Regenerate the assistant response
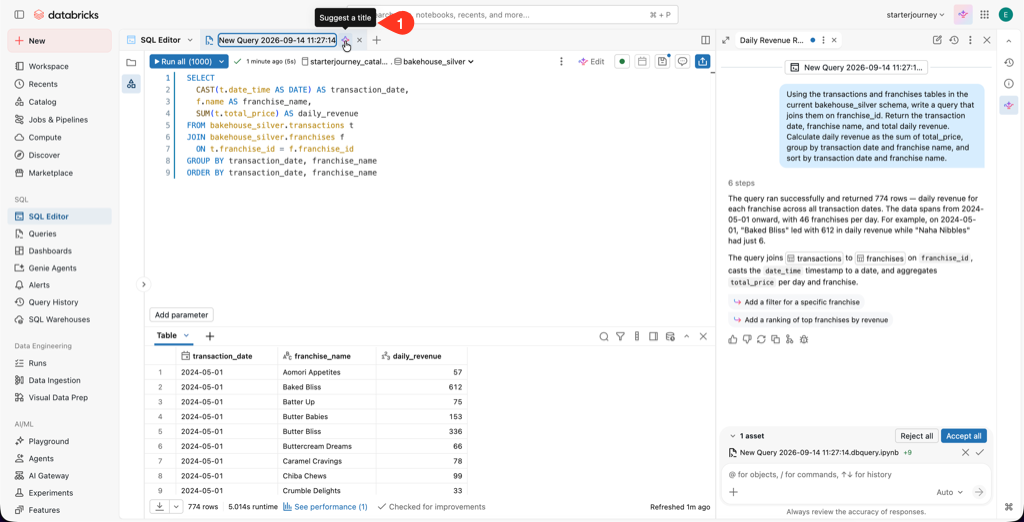This screenshot has height=522, width=1024. click(761, 339)
